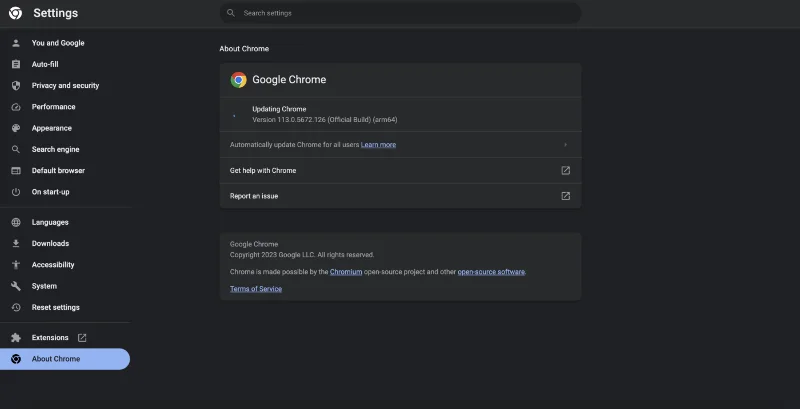Click the external-link icon for Report an issue
Viewport: 800px width, 409px height.
pos(565,196)
